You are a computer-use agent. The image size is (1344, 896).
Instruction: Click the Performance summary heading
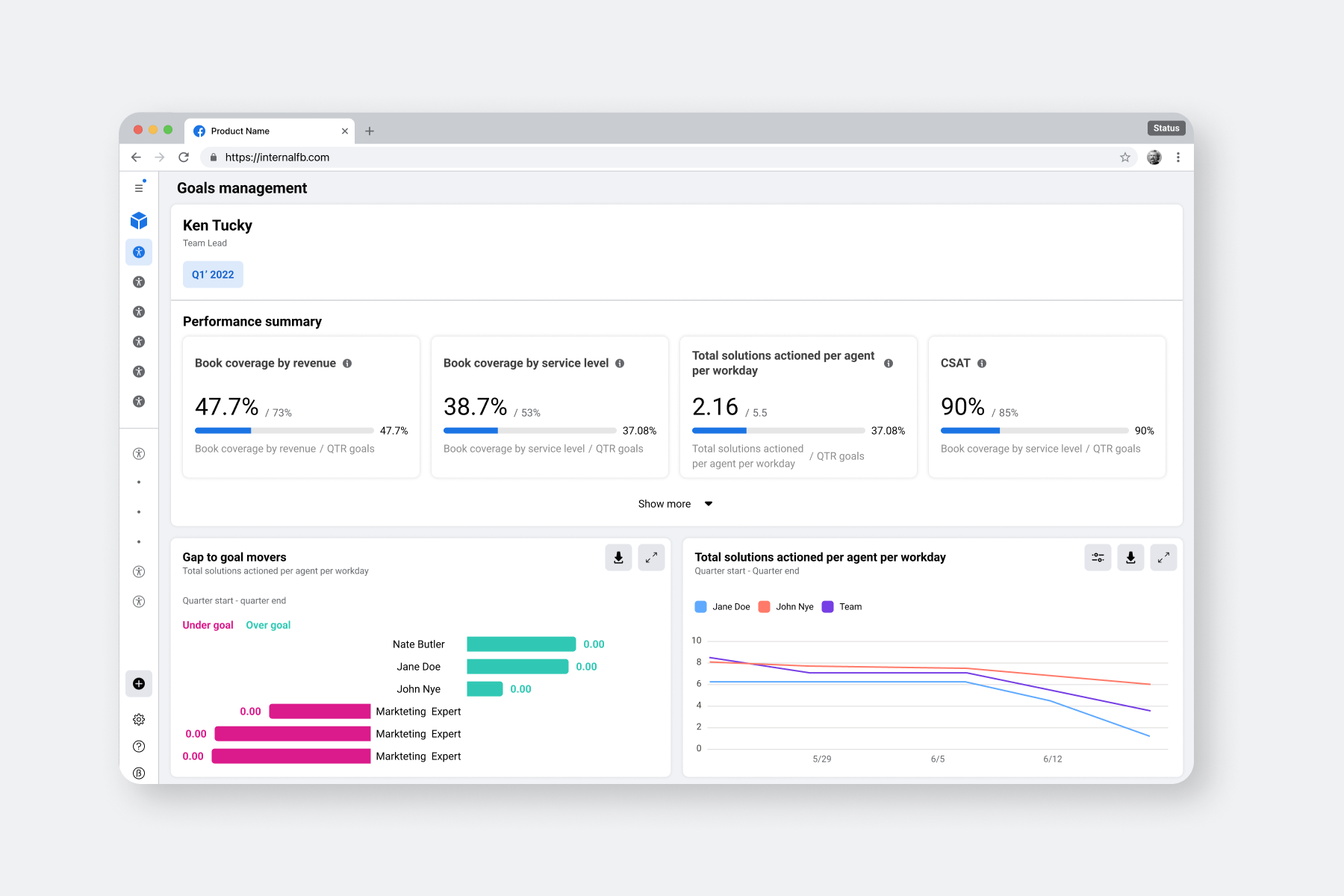[x=252, y=322]
